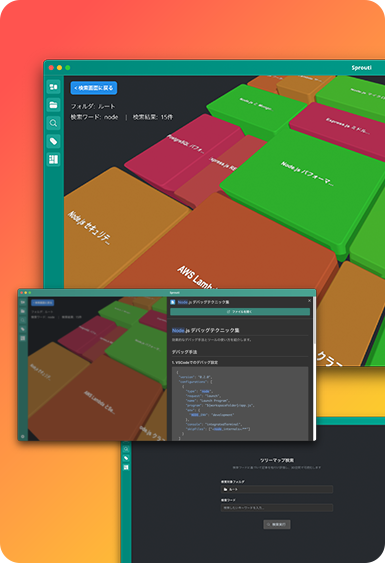Open the folder icon in the middle window sidebar
This screenshot has width=385, height=563.
pyautogui.click(x=23, y=311)
